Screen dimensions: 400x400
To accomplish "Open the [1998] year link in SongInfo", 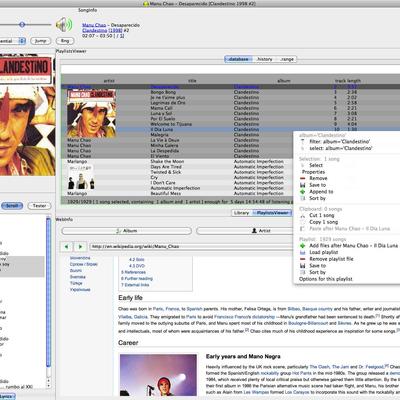I will pos(116,30).
